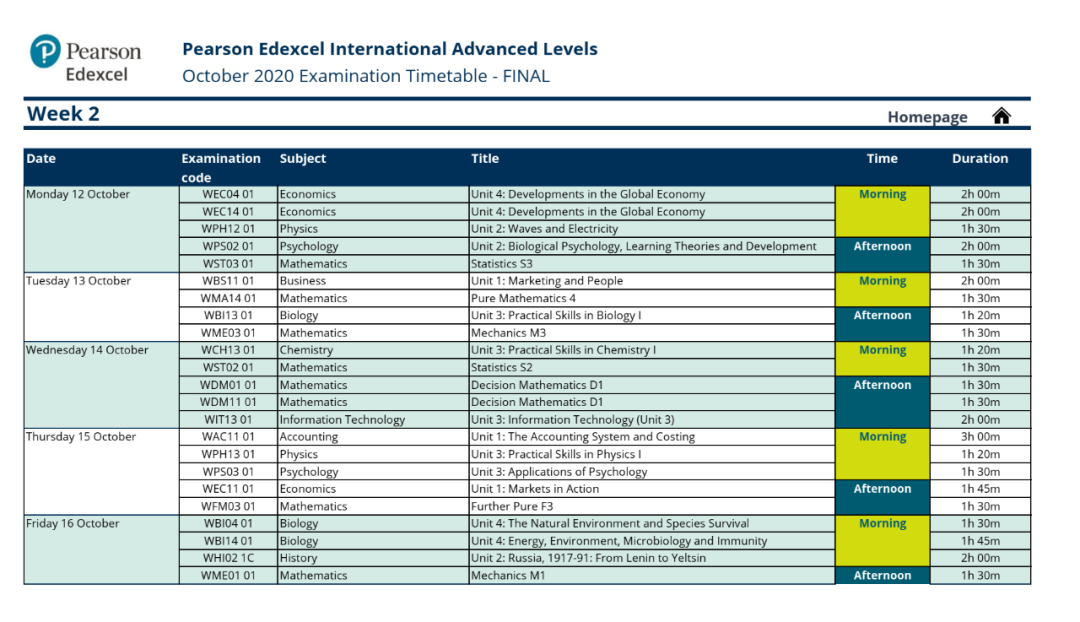The height and width of the screenshot is (622, 1080).
Task: Select title Unit 3: Information Technology (Unit 3)
Action: coord(572,419)
